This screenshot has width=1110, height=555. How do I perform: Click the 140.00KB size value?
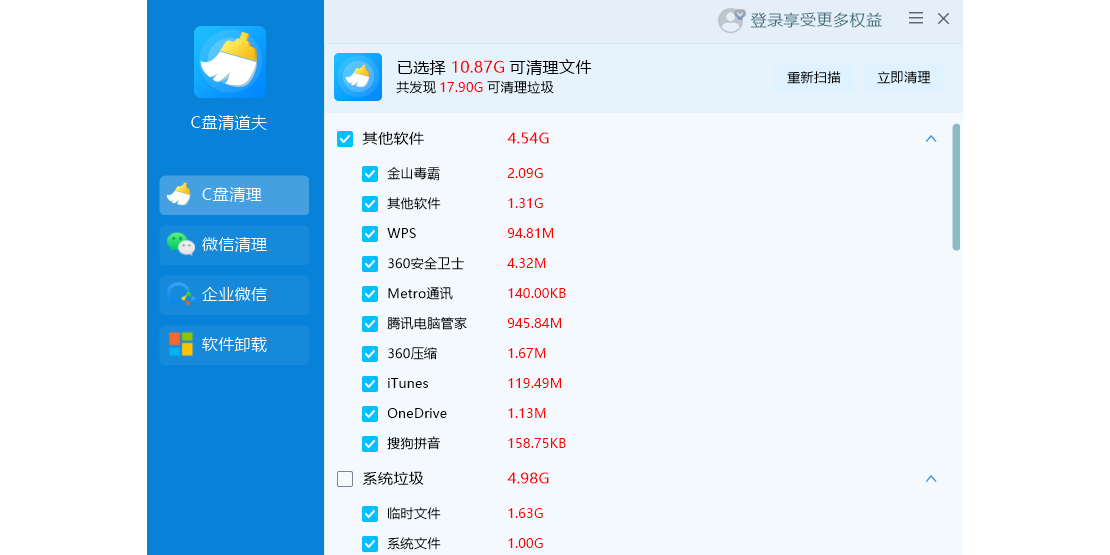(x=537, y=294)
